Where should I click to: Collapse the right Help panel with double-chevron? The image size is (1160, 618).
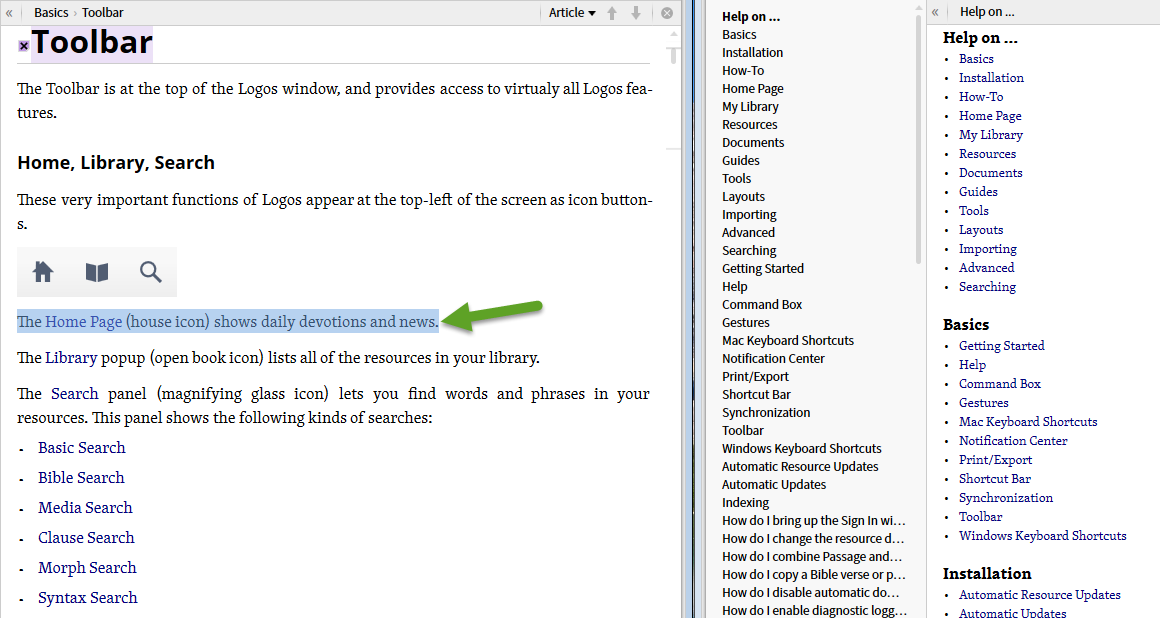(x=936, y=12)
